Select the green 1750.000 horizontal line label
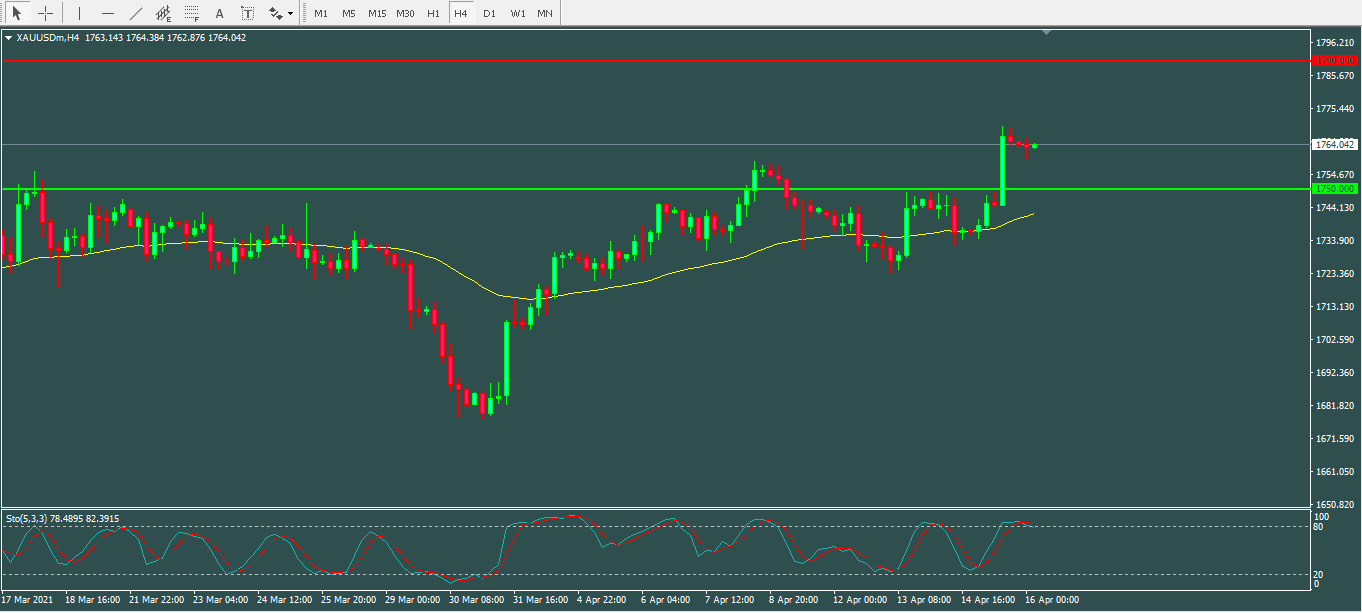The width and height of the screenshot is (1362, 613). click(1334, 188)
